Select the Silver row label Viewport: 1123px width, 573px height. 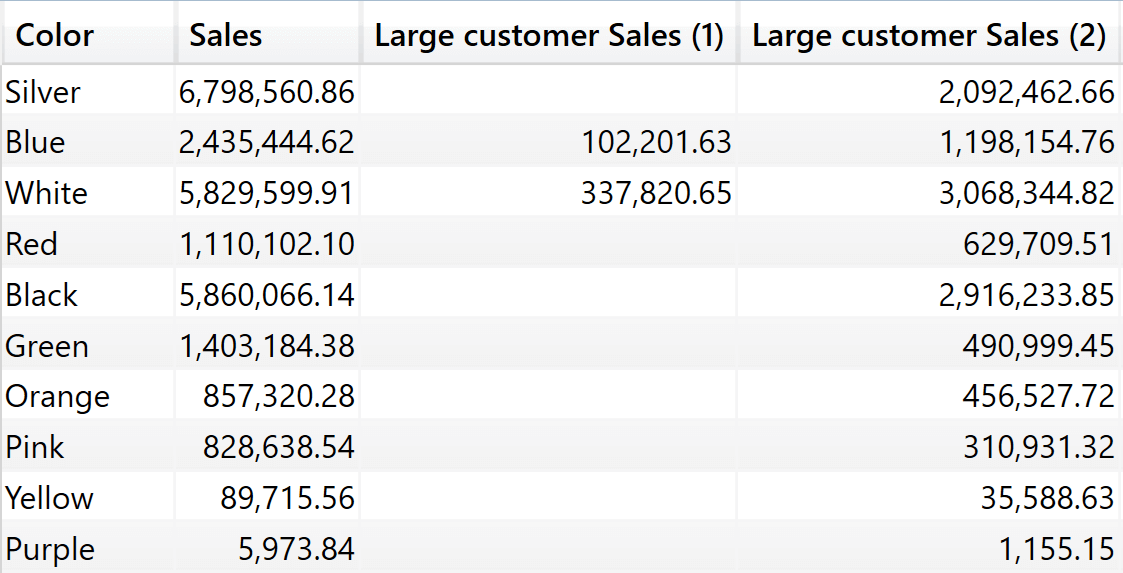(43, 92)
